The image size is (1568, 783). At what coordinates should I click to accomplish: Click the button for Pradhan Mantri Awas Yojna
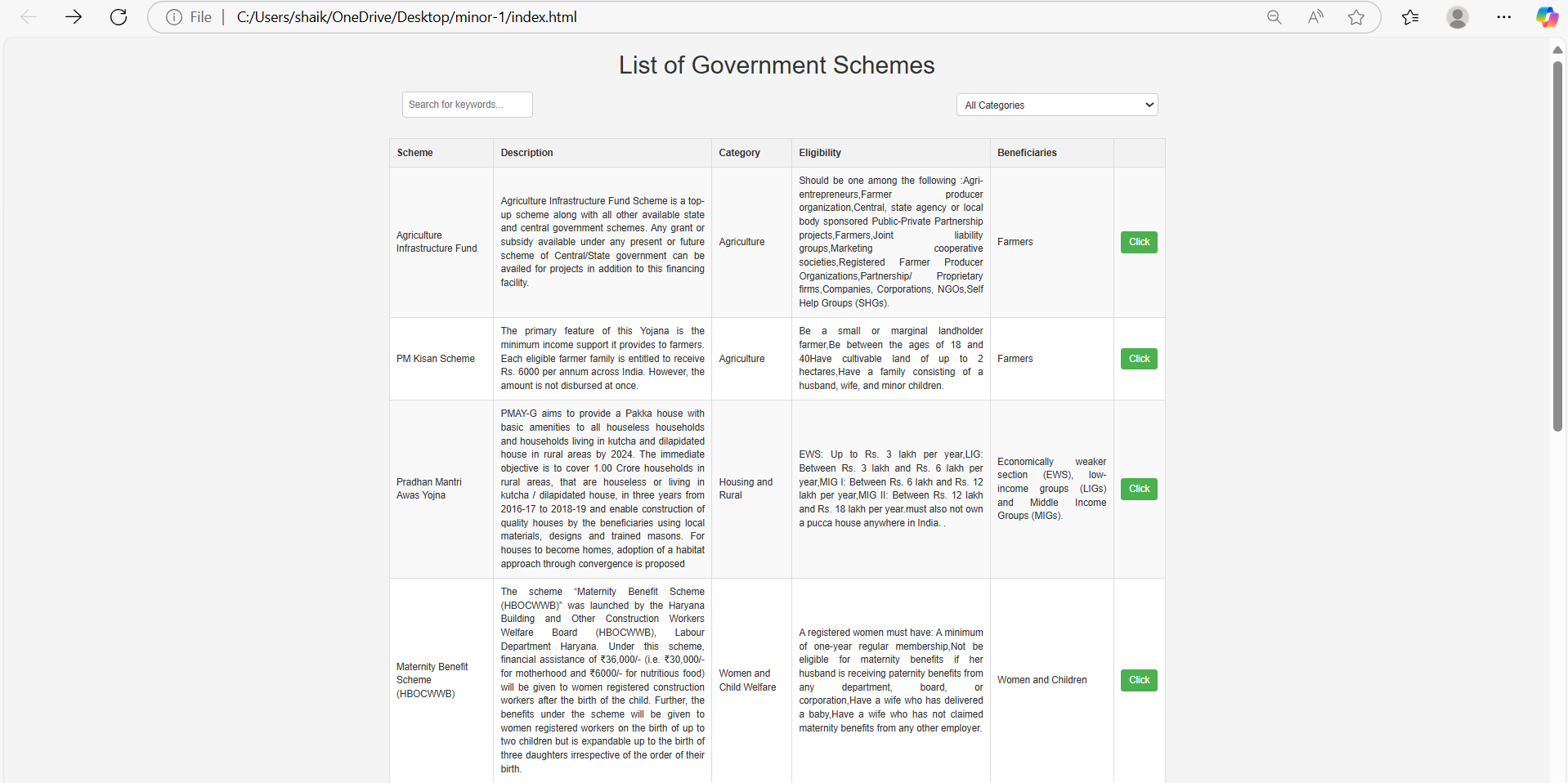(x=1139, y=489)
